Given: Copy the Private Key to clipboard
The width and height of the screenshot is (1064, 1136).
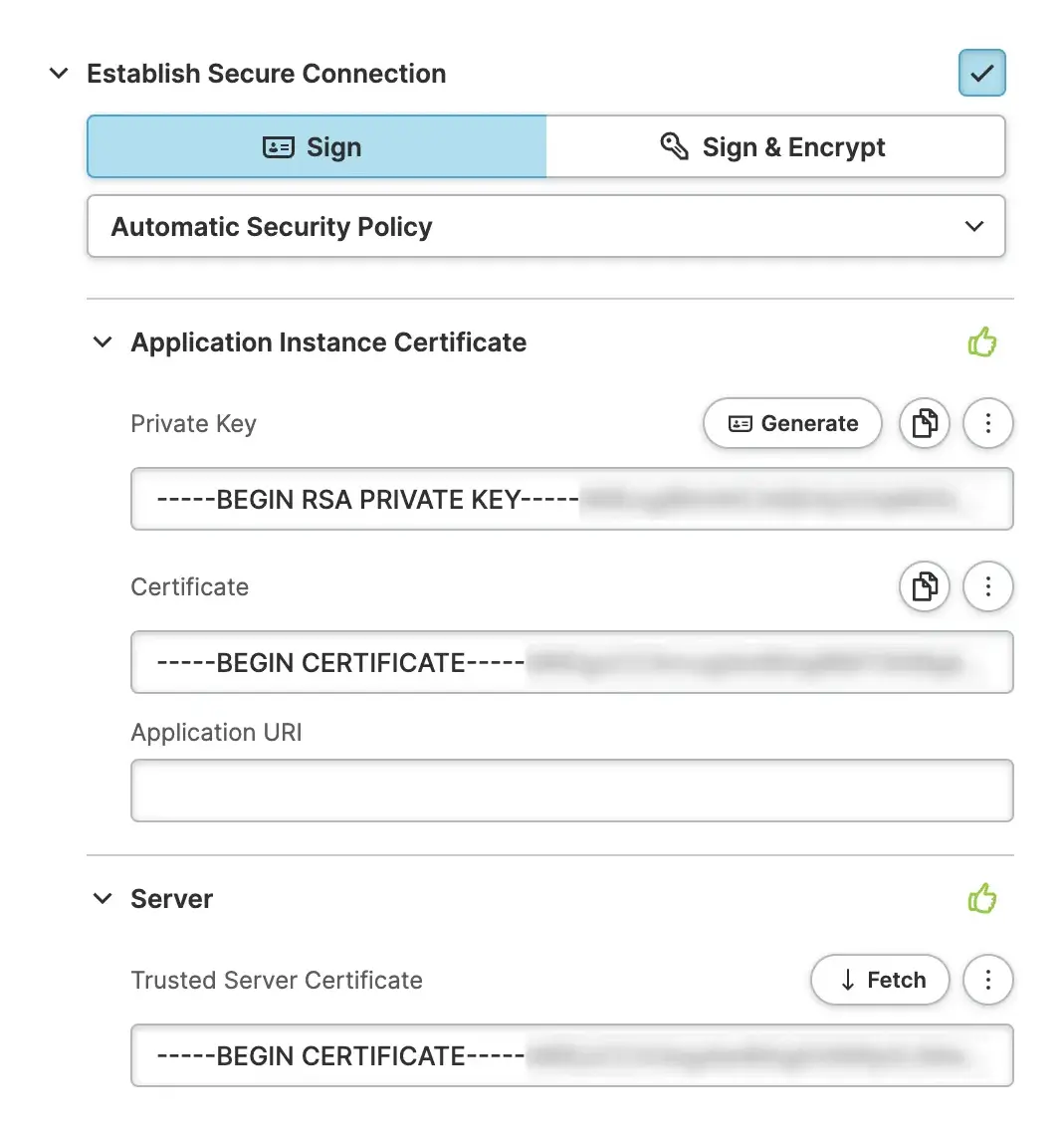Looking at the screenshot, I should point(925,424).
